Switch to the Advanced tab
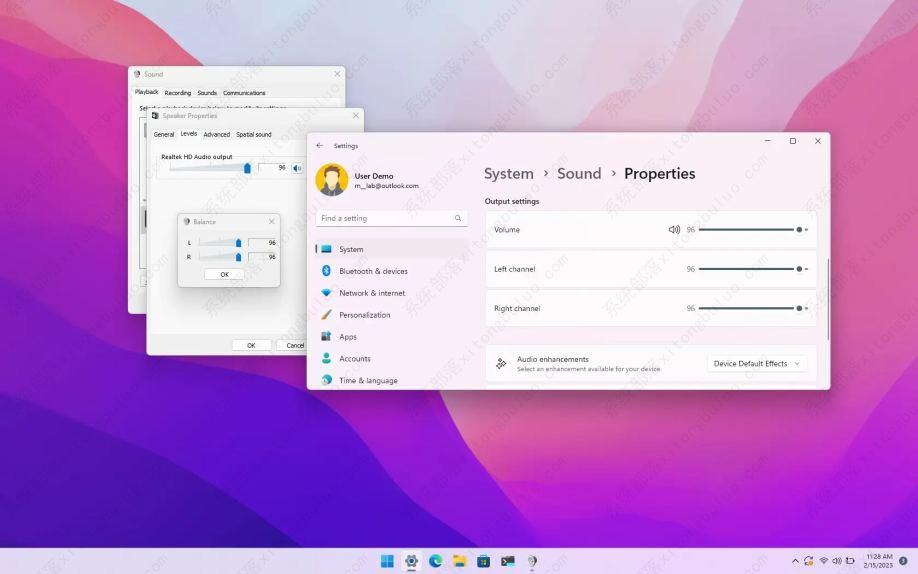 point(216,134)
